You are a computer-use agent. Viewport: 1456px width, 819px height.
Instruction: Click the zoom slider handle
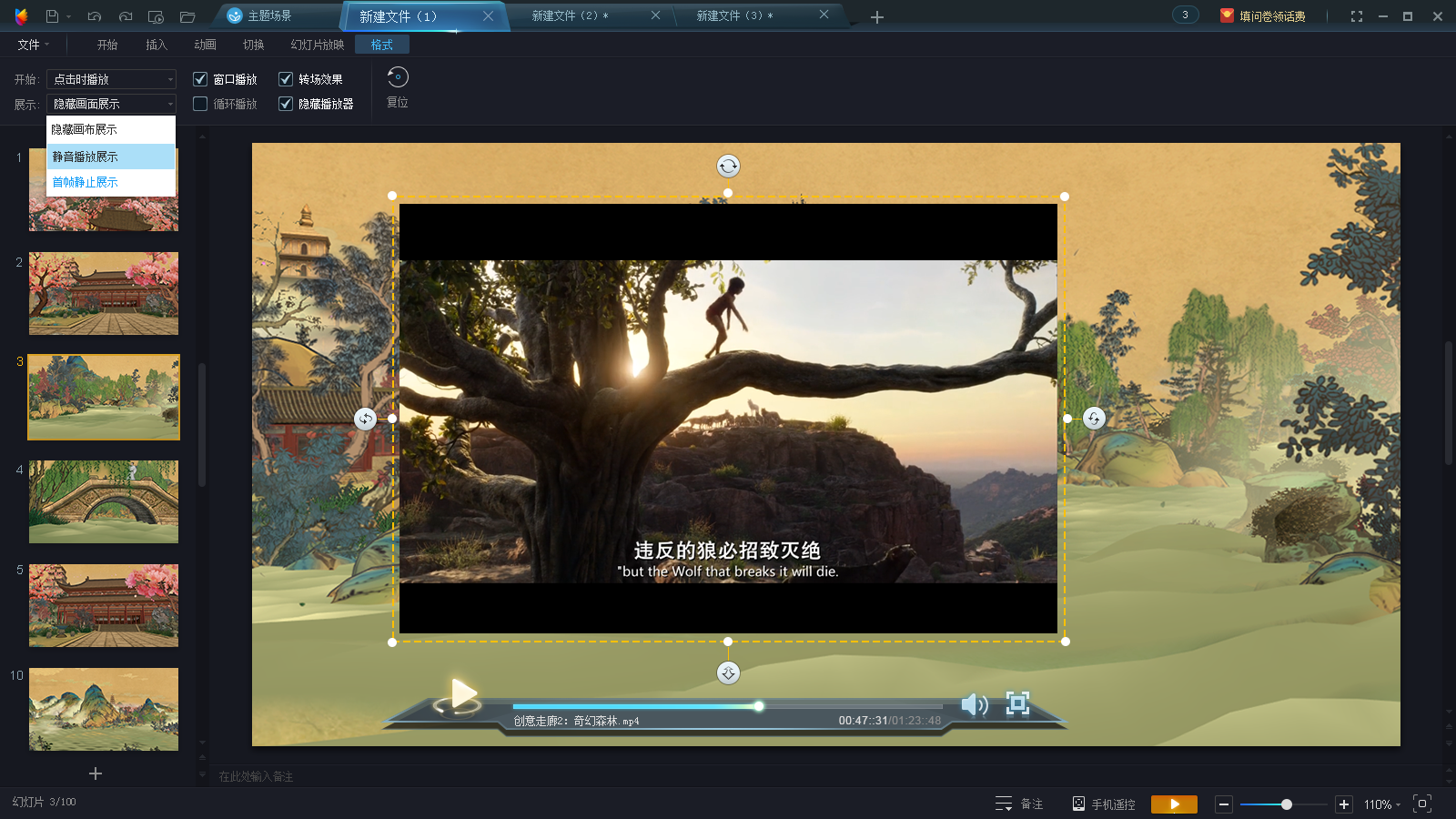tap(1286, 804)
